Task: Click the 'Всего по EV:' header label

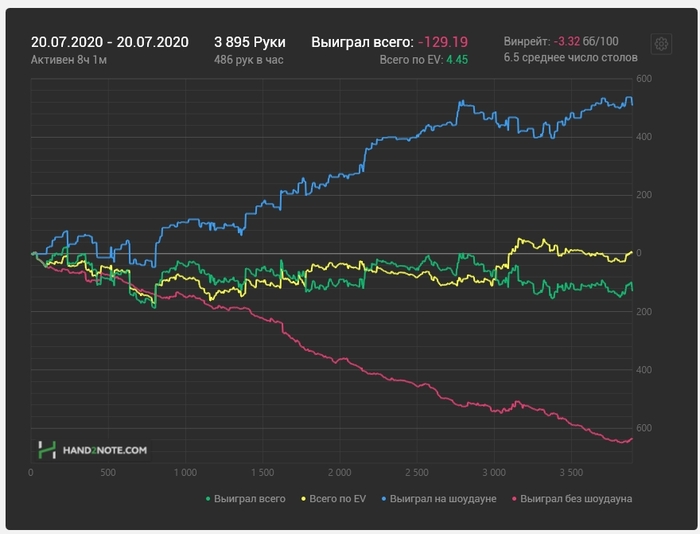Action: click(411, 60)
